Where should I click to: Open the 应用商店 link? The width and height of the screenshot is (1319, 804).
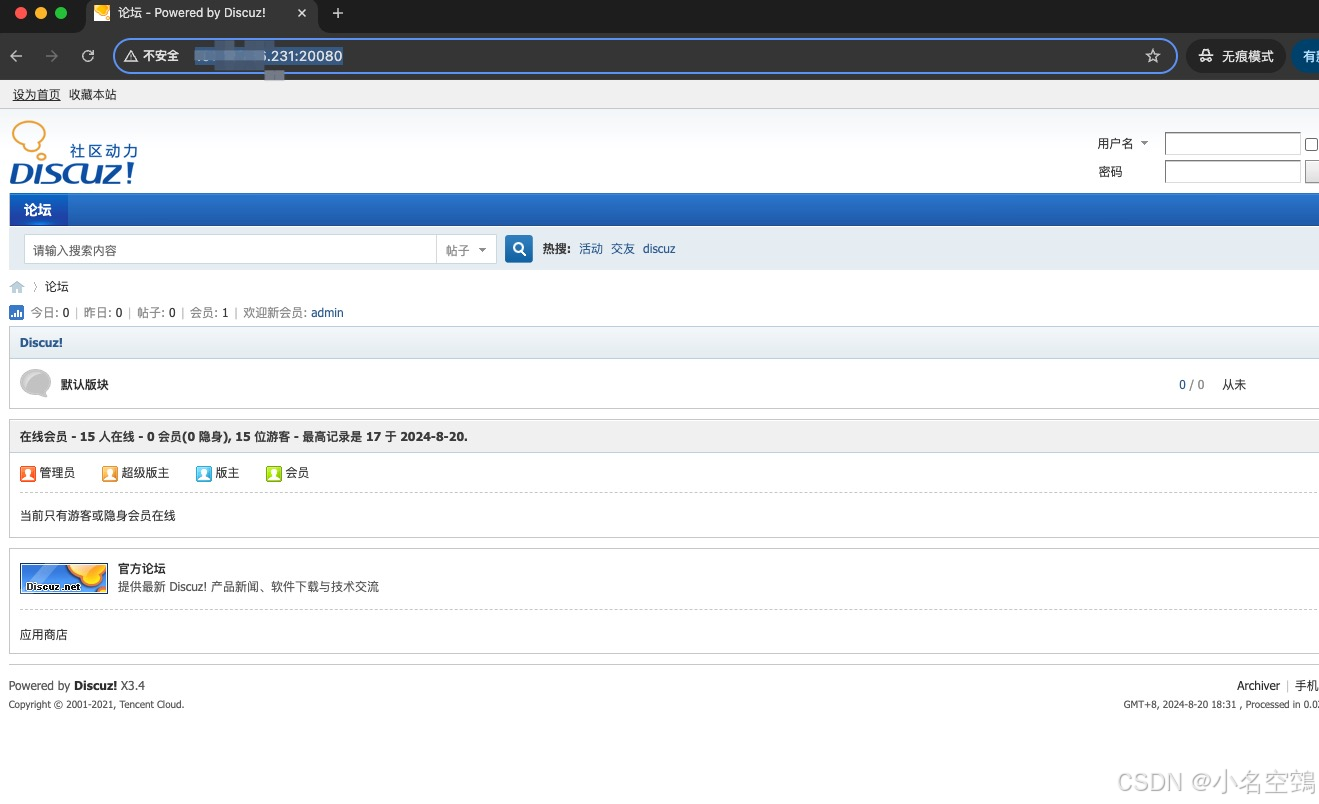(x=44, y=635)
